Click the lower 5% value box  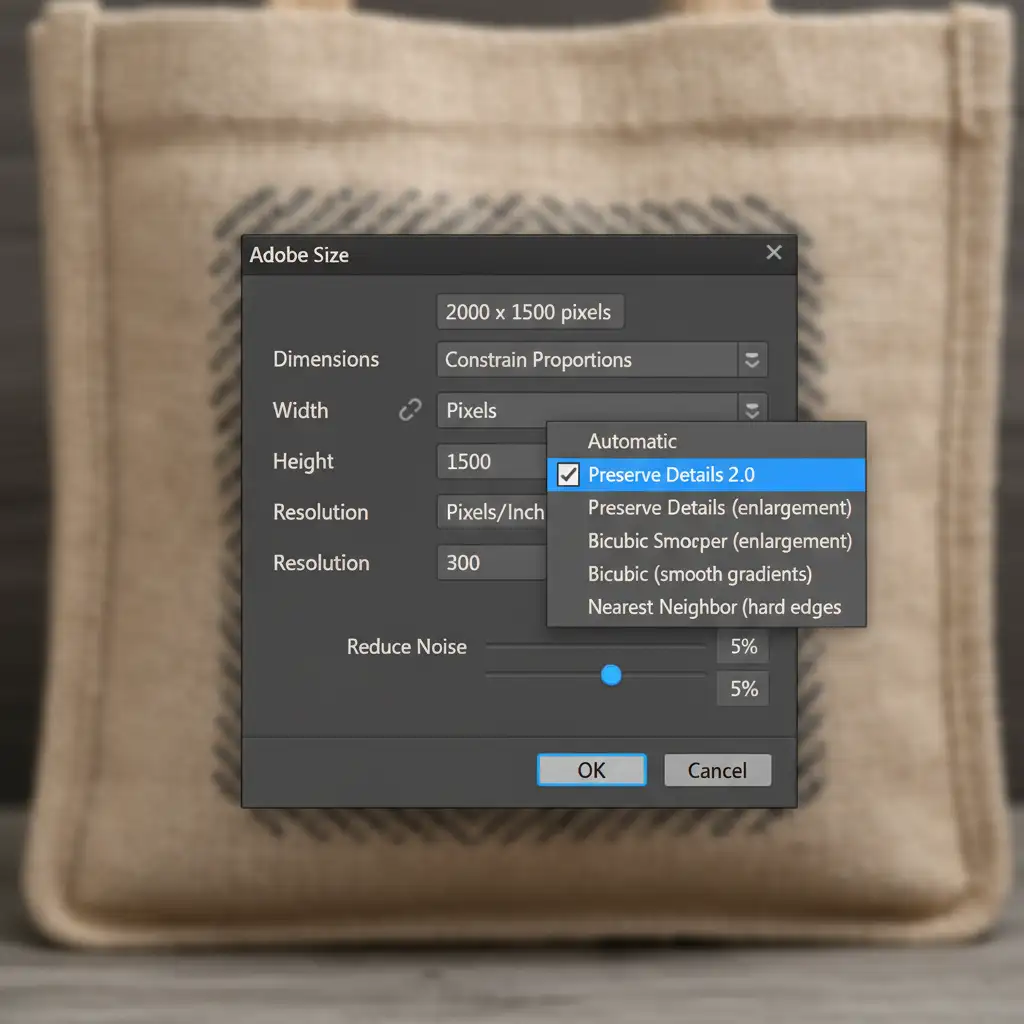[743, 689]
